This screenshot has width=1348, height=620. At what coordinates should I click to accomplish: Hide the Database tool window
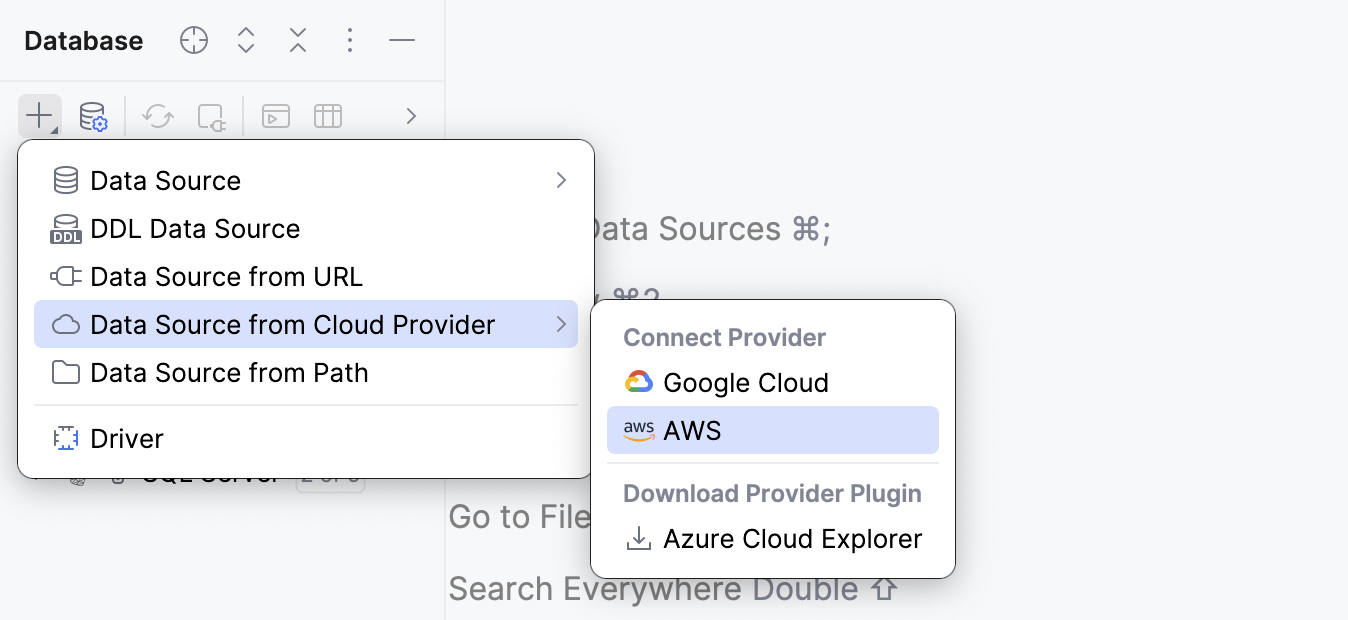[x=401, y=40]
